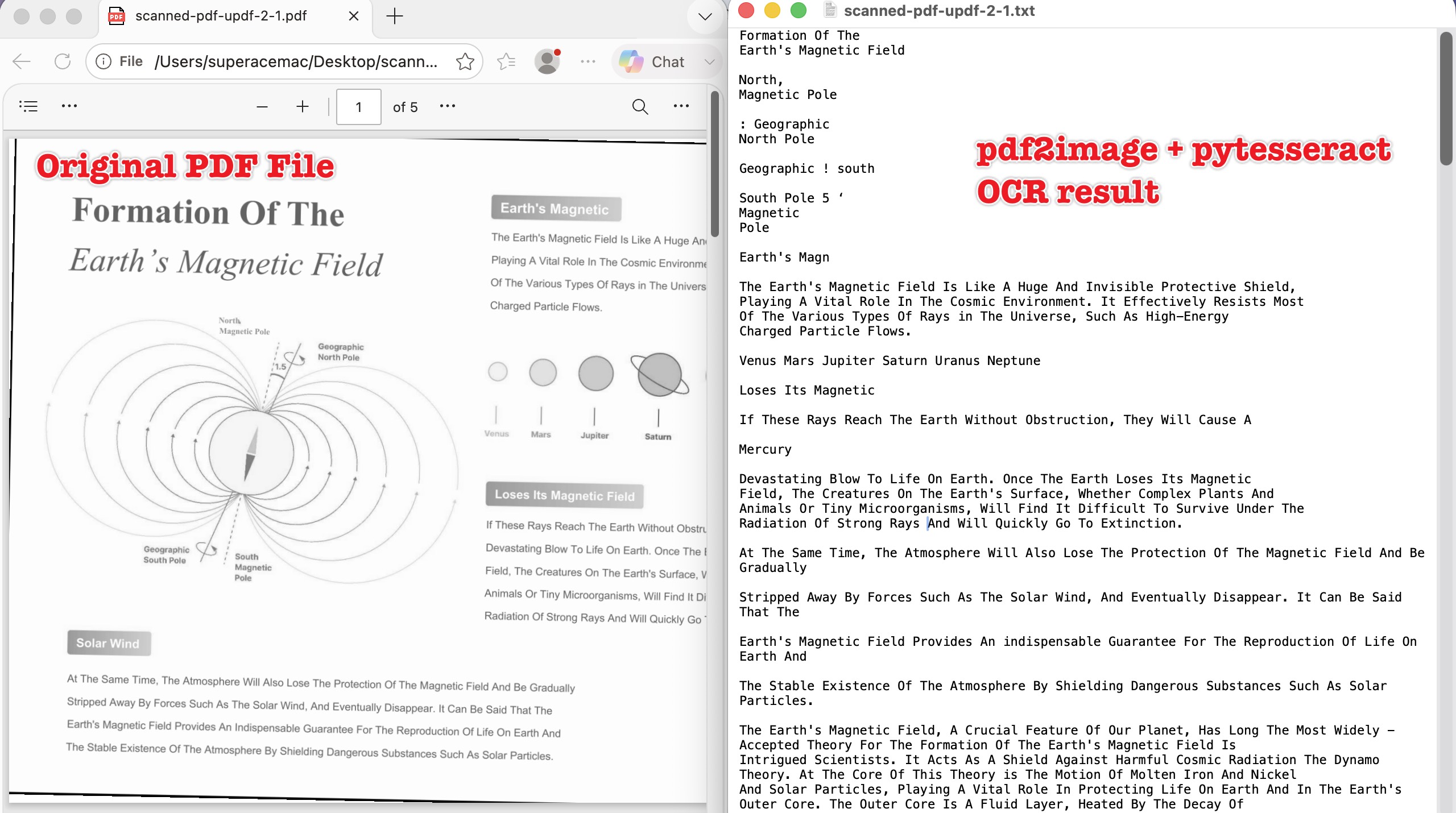
Task: Open PDF toolbar more tools ellipsis left
Action: [x=69, y=106]
